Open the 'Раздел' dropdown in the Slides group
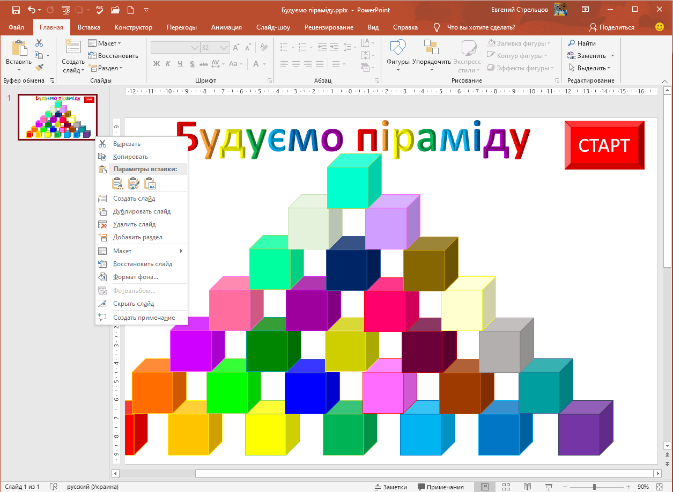Viewport: 673px width, 492px height. [x=113, y=67]
